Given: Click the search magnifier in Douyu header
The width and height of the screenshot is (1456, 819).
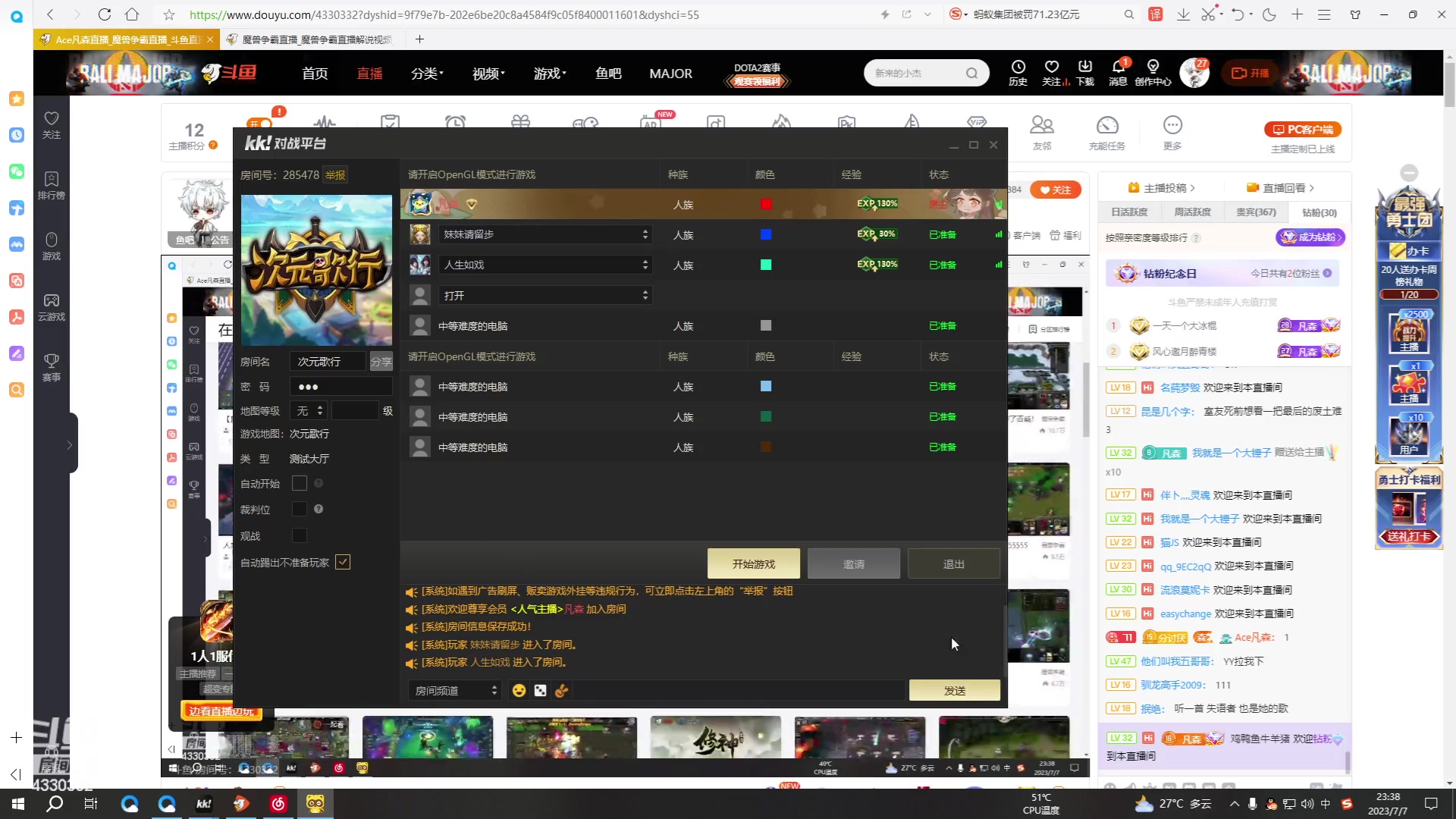Looking at the screenshot, I should (971, 74).
